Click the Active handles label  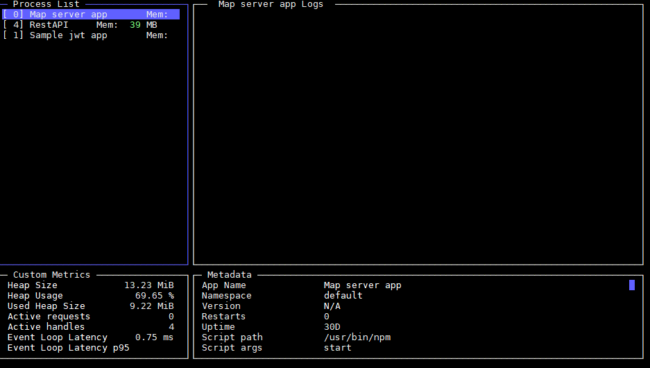[46, 327]
